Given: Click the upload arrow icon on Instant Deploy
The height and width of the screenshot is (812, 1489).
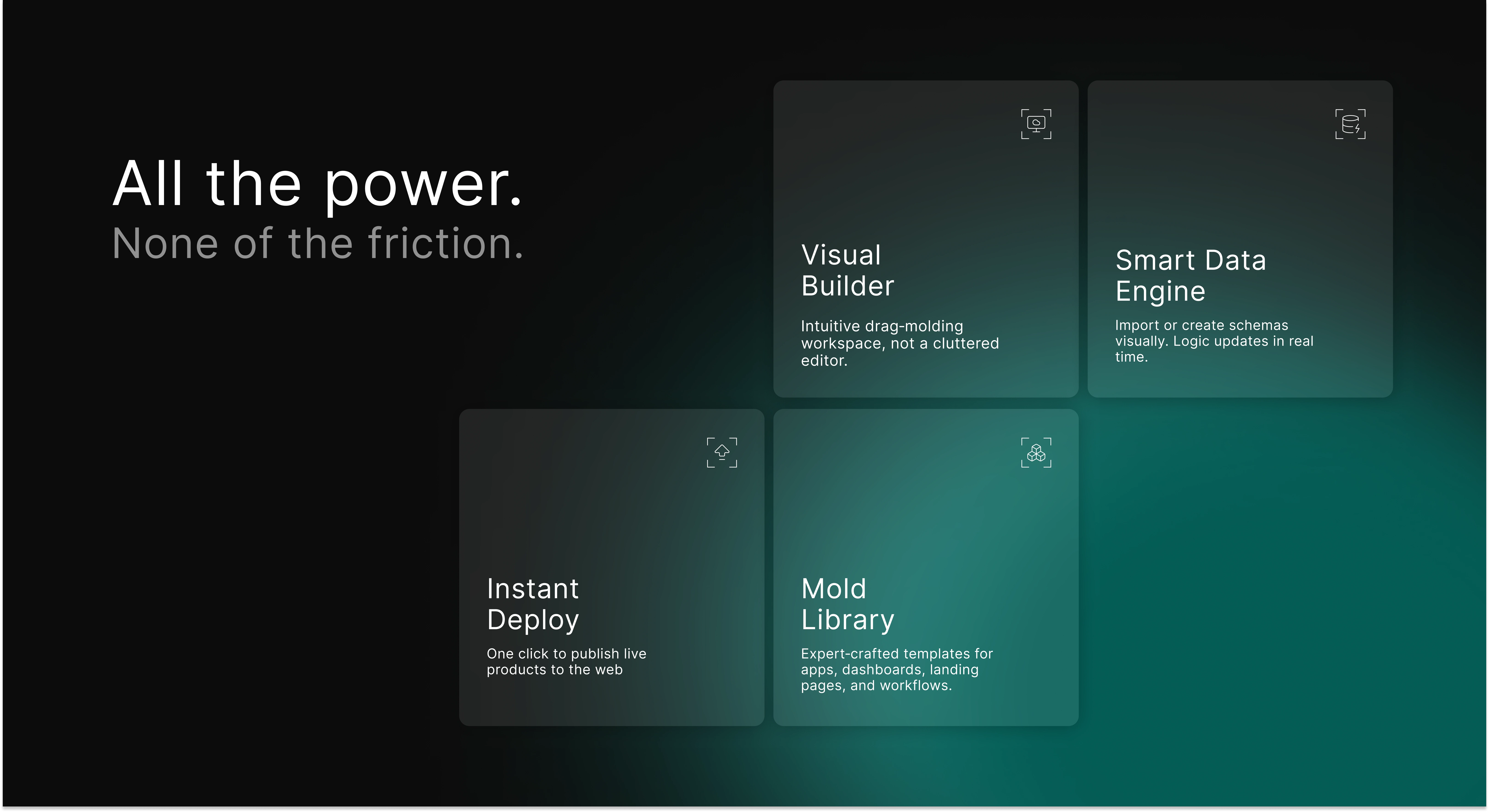Looking at the screenshot, I should (721, 452).
